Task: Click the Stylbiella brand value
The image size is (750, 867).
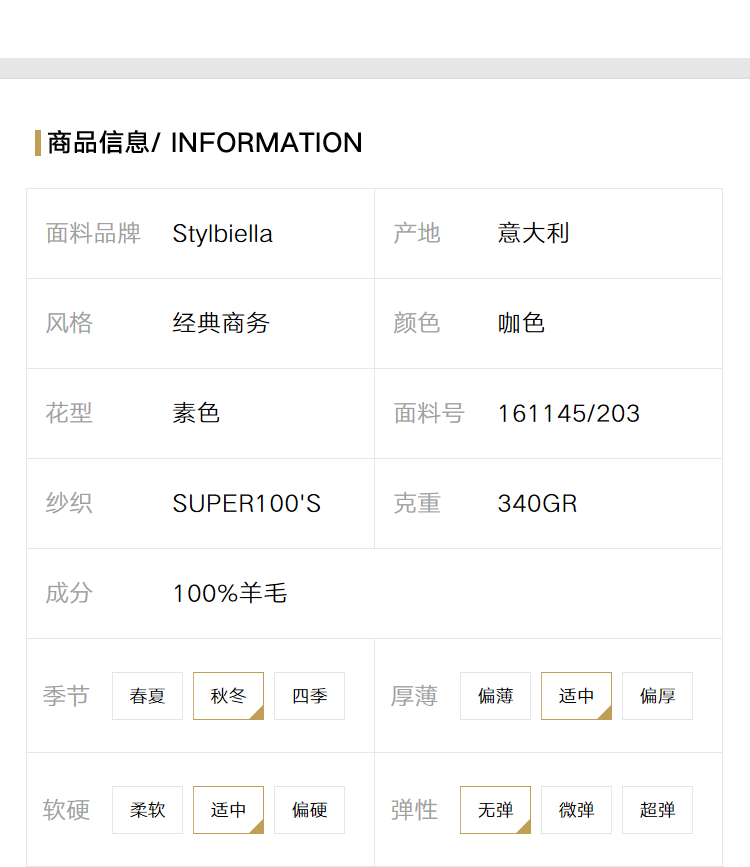Action: coord(222,234)
